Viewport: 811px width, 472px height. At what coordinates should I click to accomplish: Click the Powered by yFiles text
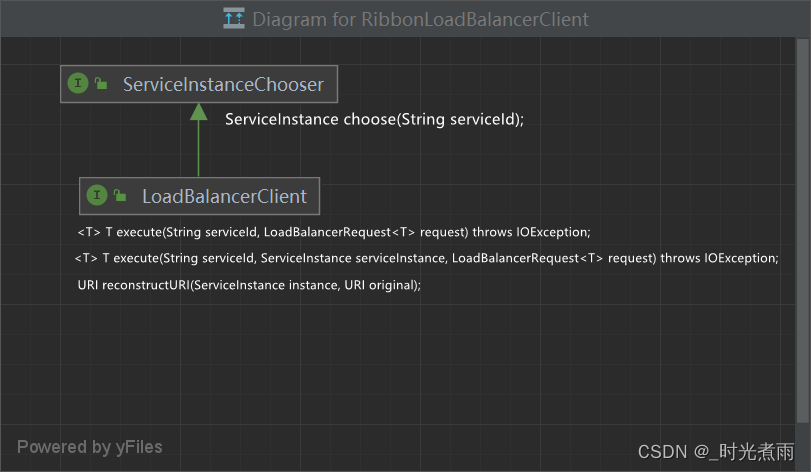89,447
